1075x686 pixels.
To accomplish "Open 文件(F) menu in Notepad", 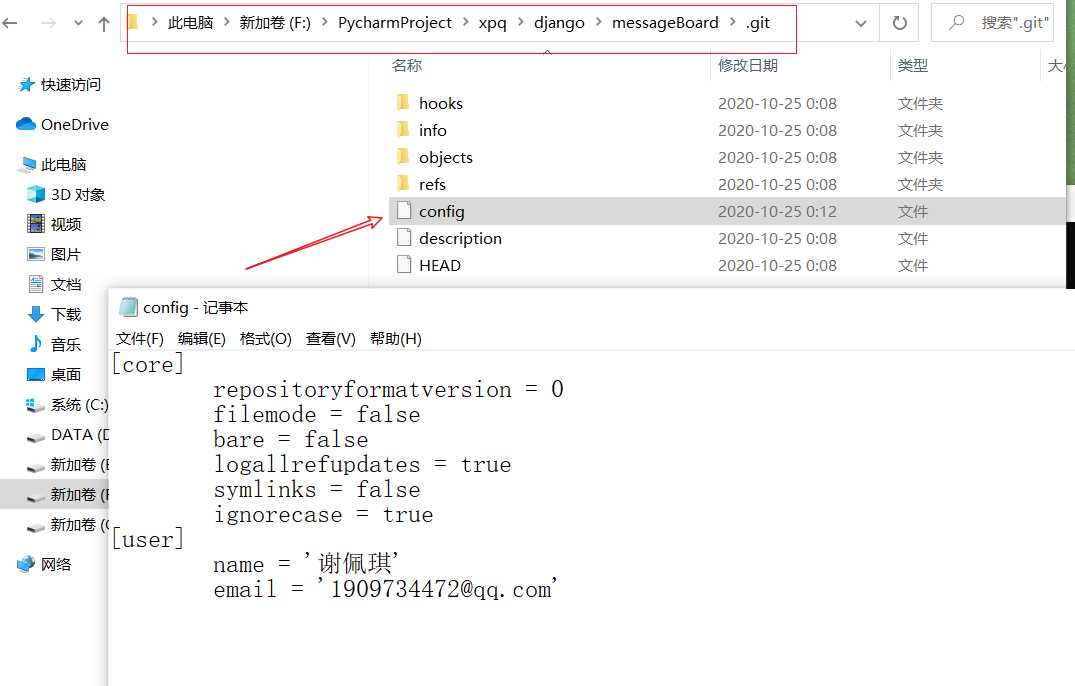I will point(140,339).
